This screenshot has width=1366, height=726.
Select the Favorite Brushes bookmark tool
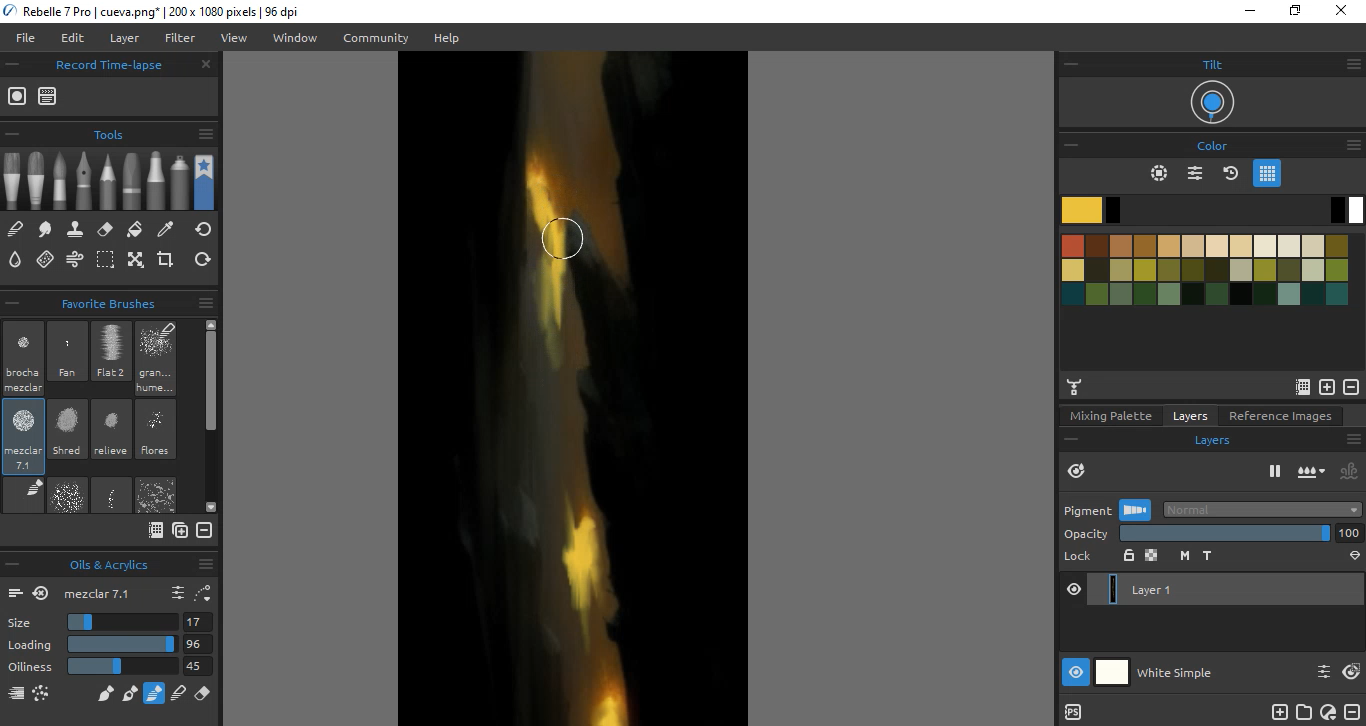pos(204,180)
